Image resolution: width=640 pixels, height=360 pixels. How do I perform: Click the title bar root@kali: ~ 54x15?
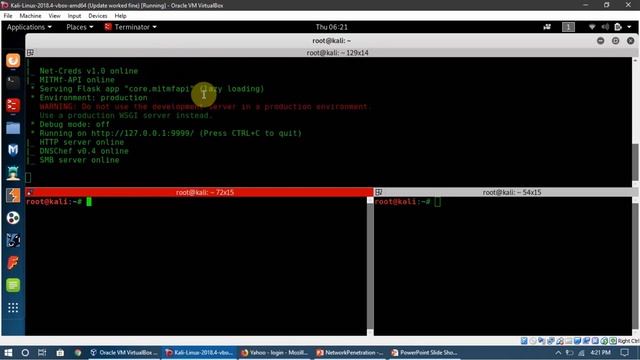(x=507, y=192)
